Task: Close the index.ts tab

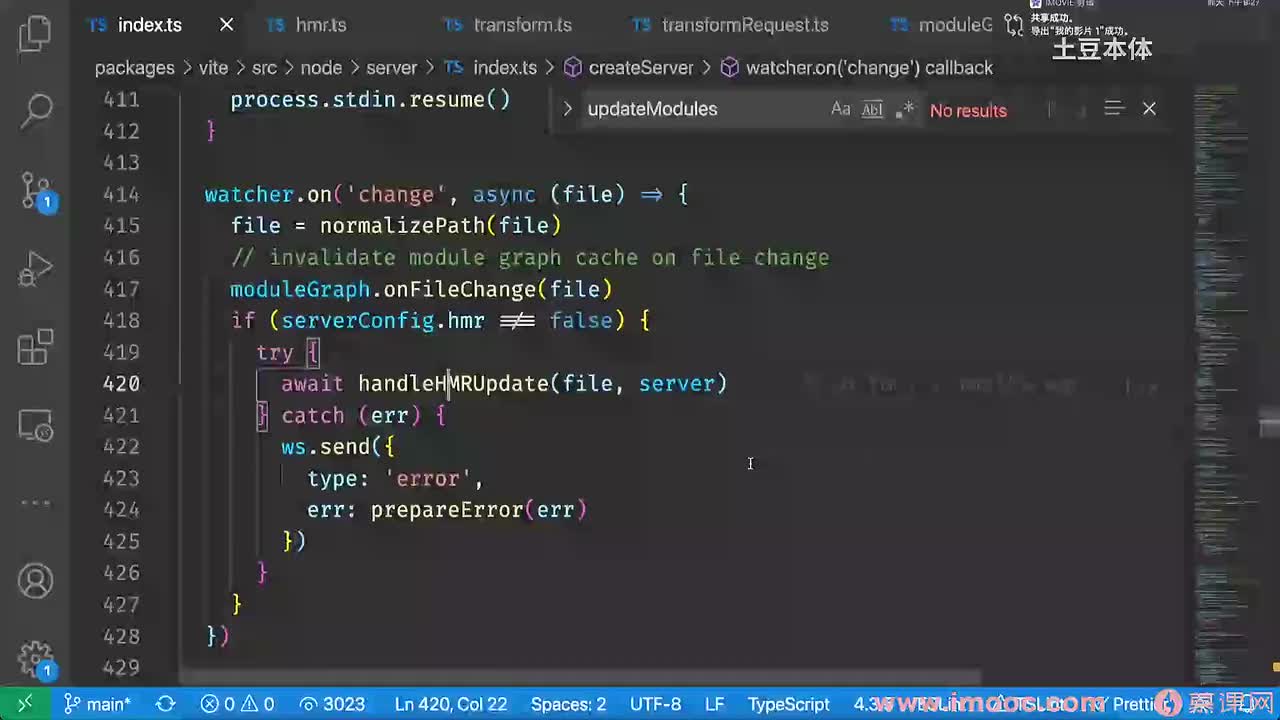Action: 226,25
